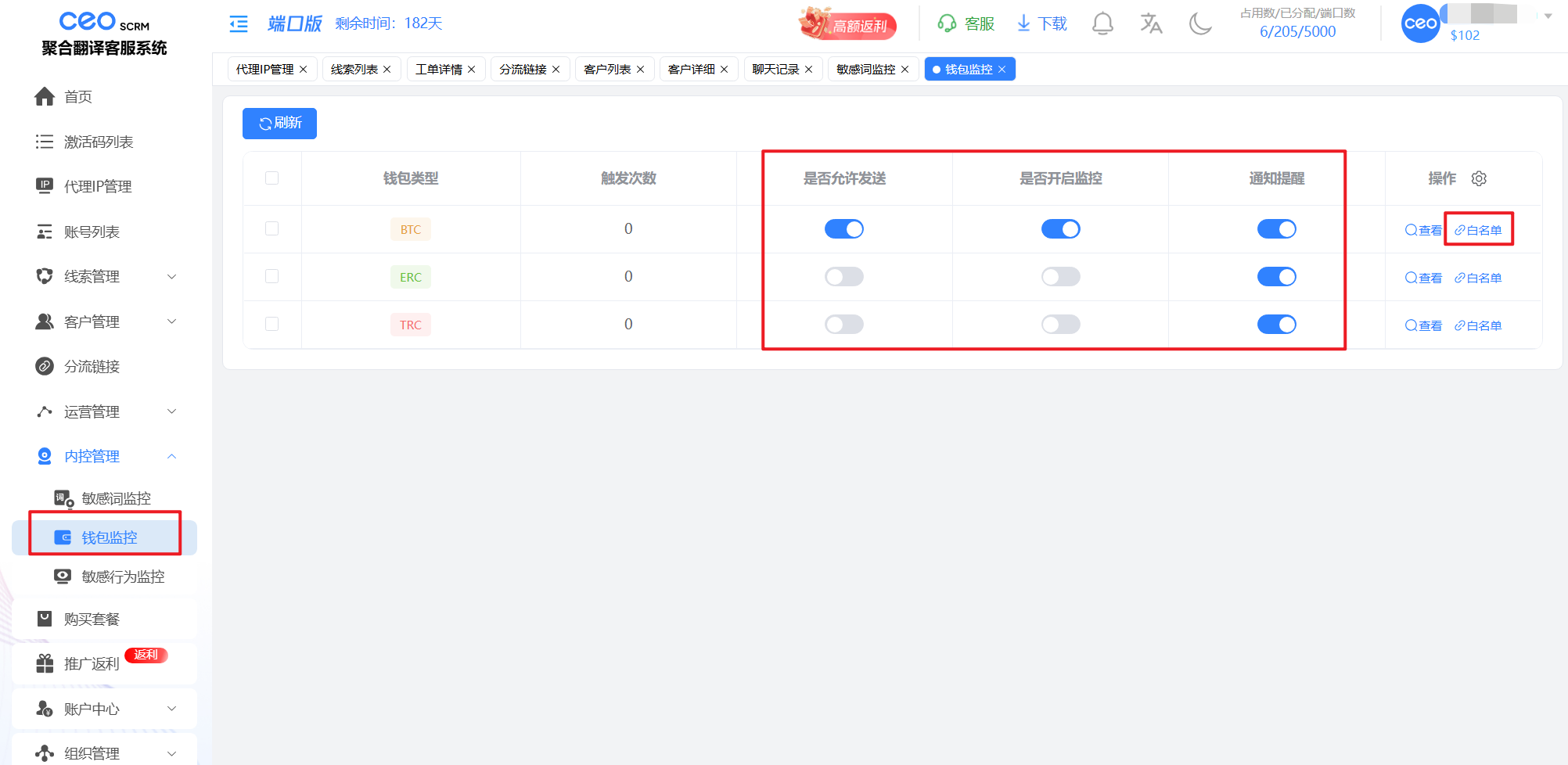Close the 敏感词监控 tab

(905, 70)
